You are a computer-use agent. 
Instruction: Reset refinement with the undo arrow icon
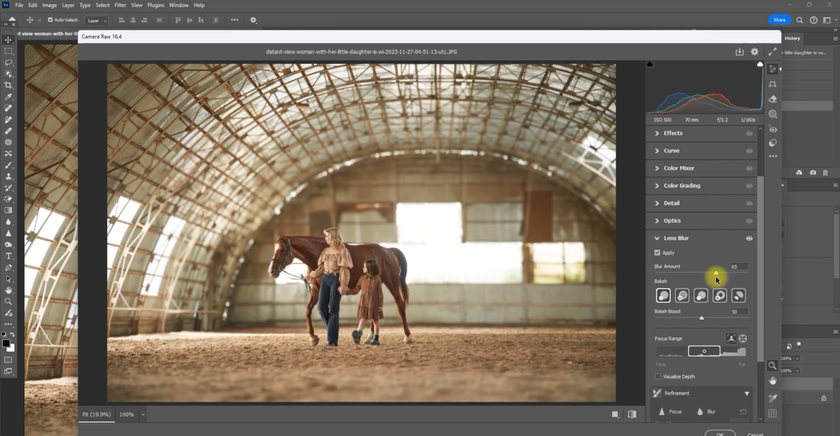pyautogui.click(x=743, y=411)
